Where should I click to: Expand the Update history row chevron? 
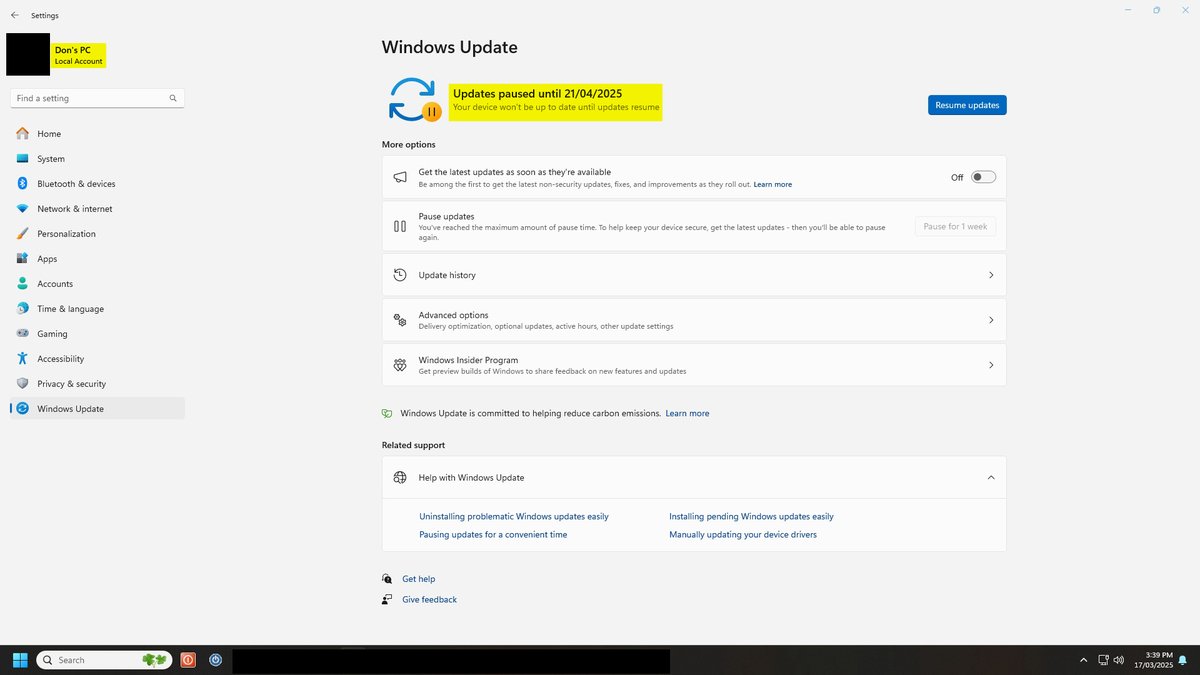tap(991, 274)
